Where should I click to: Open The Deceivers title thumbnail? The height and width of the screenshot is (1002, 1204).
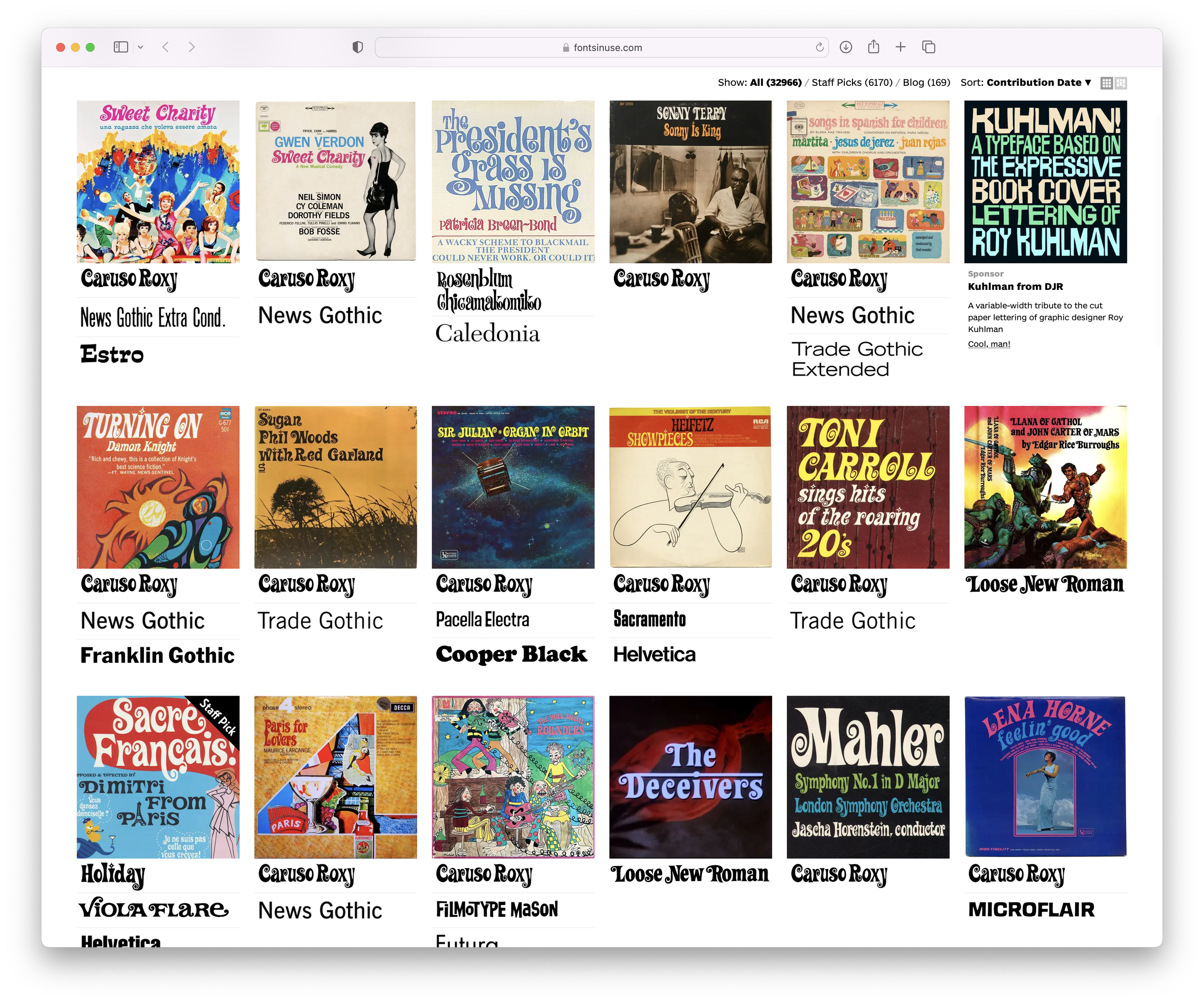pyautogui.click(x=690, y=777)
